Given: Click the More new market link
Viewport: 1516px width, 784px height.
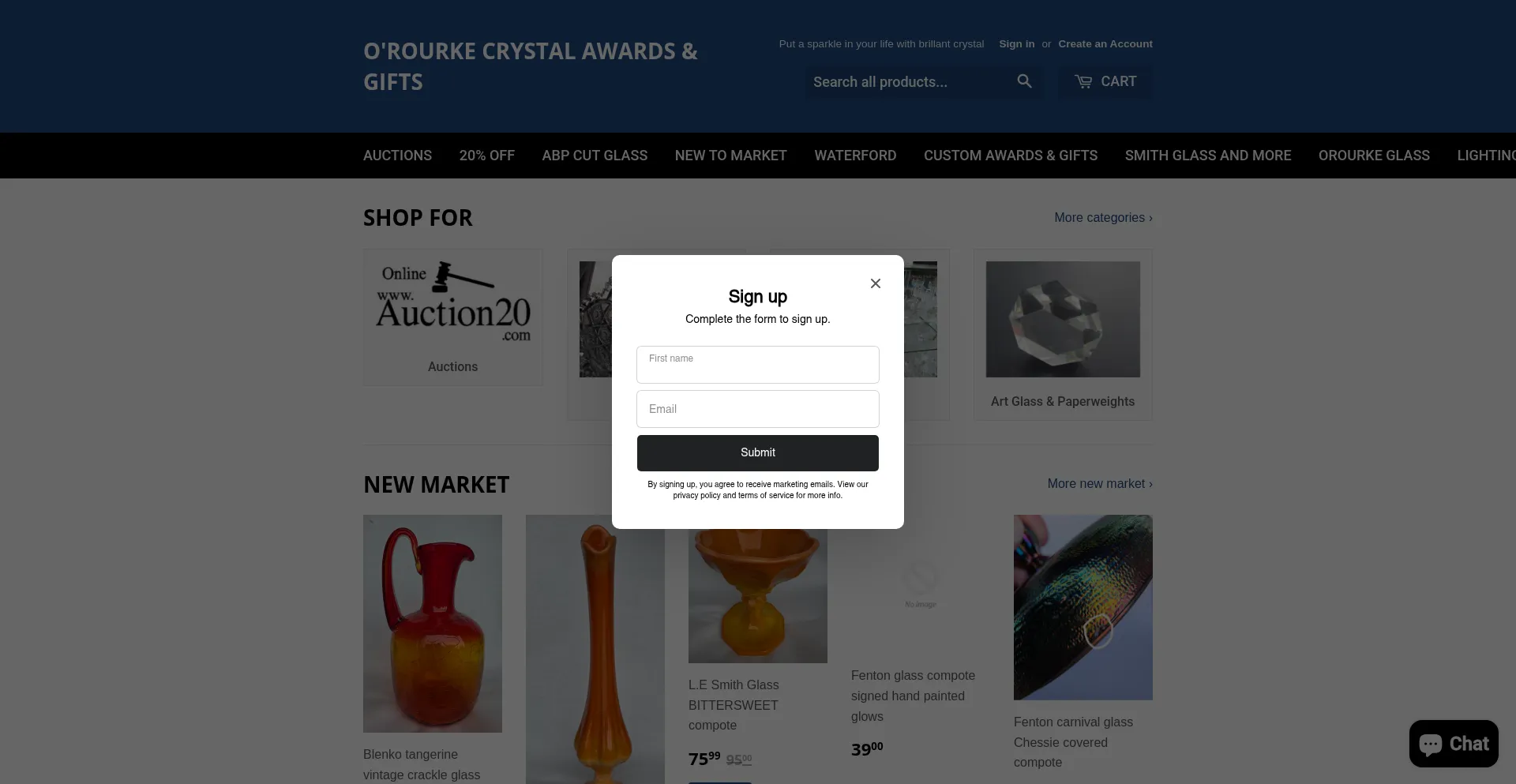Looking at the screenshot, I should point(1100,483).
